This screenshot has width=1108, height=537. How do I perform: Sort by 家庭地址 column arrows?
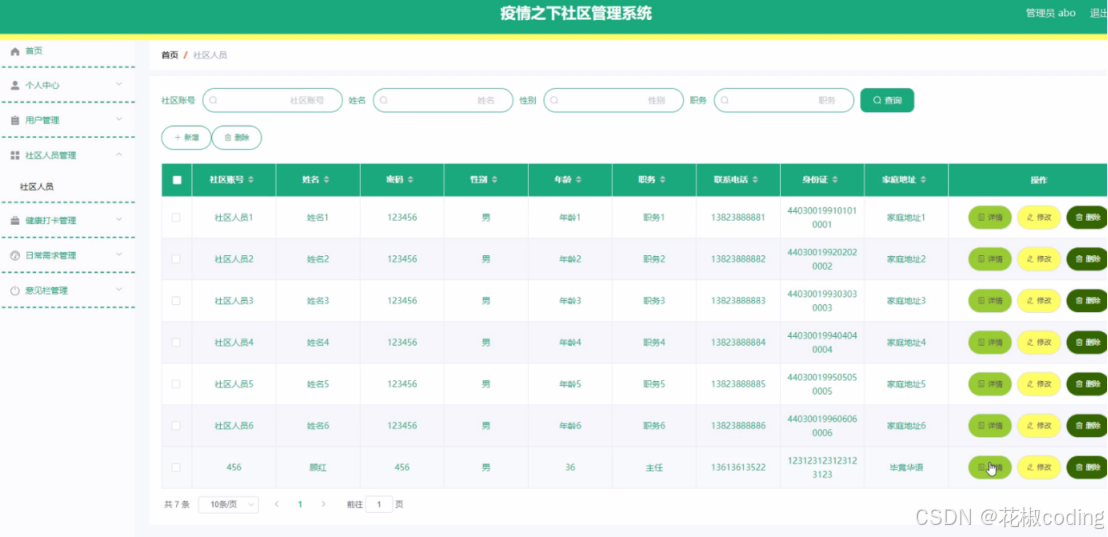(x=924, y=180)
